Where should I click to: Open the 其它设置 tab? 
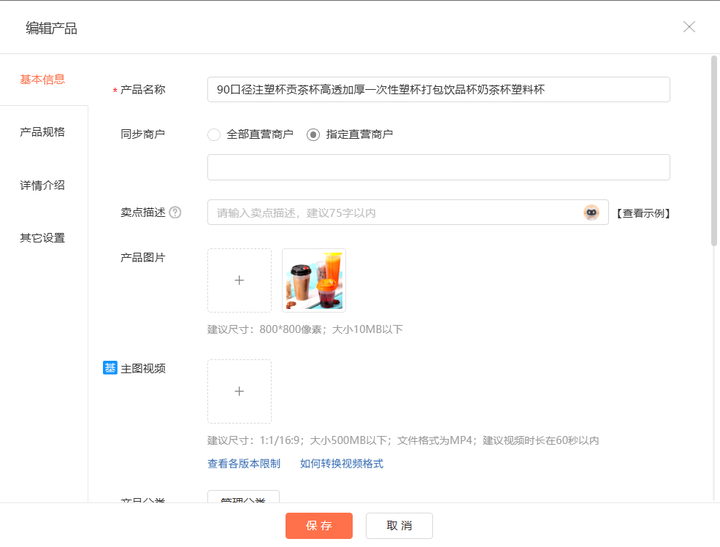pyautogui.click(x=43, y=238)
